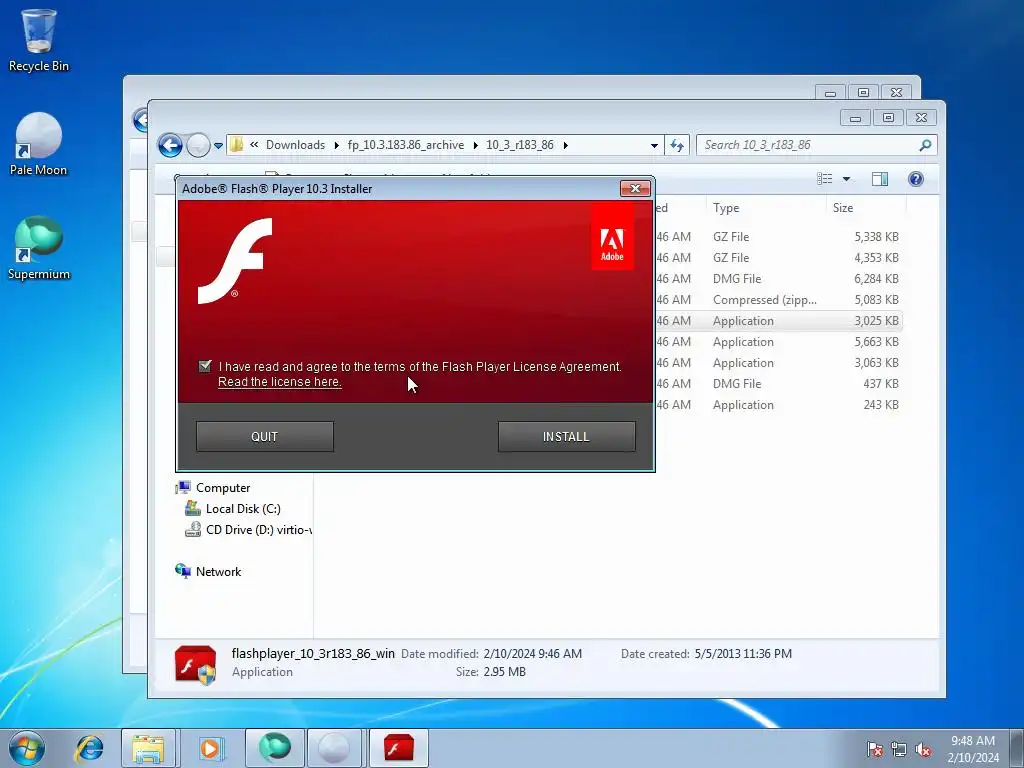Click the Supermium desktop shortcut
The image size is (1024, 768).
pos(39,249)
